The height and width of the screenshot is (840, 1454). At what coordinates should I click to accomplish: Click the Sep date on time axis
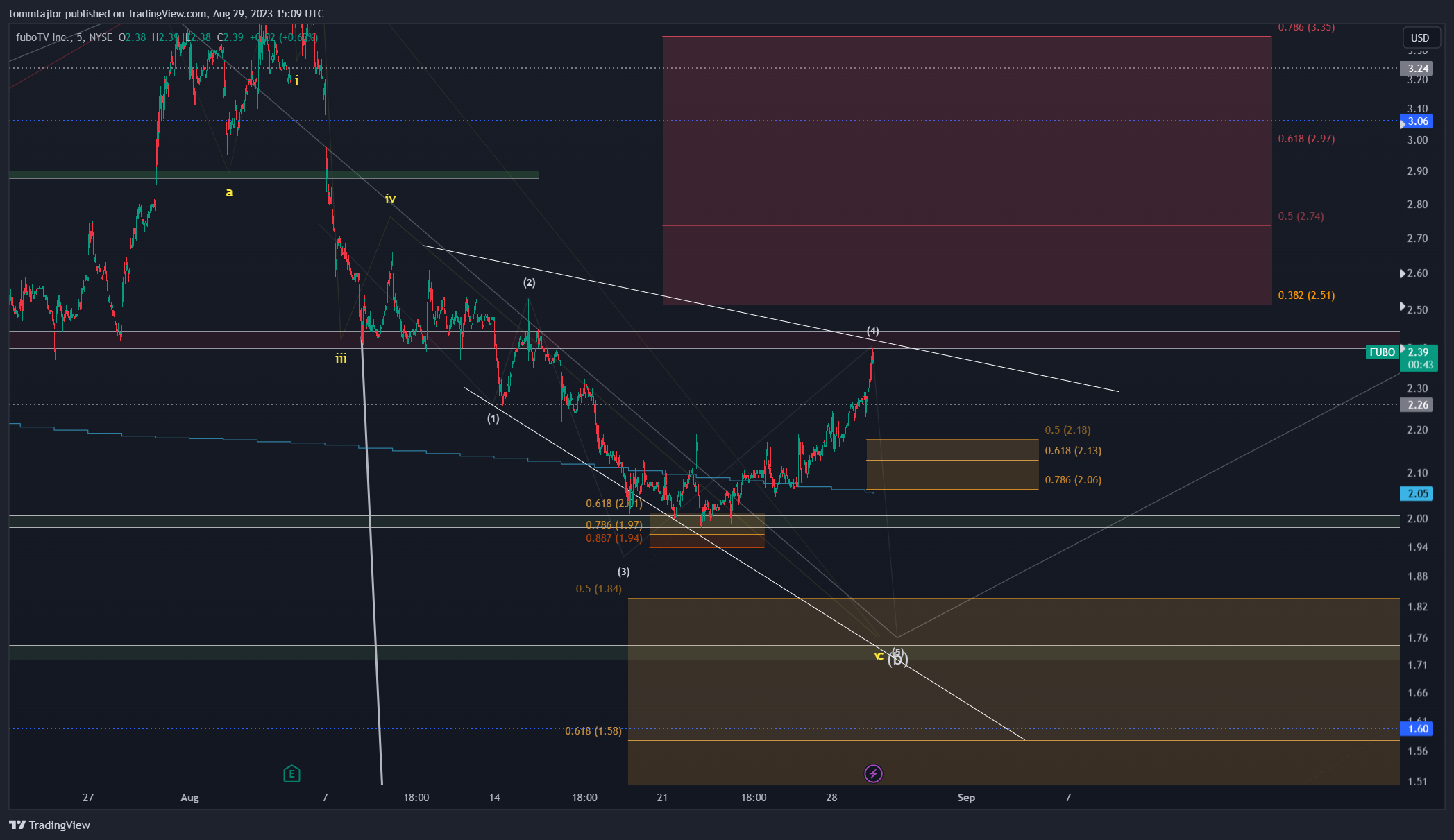966,798
